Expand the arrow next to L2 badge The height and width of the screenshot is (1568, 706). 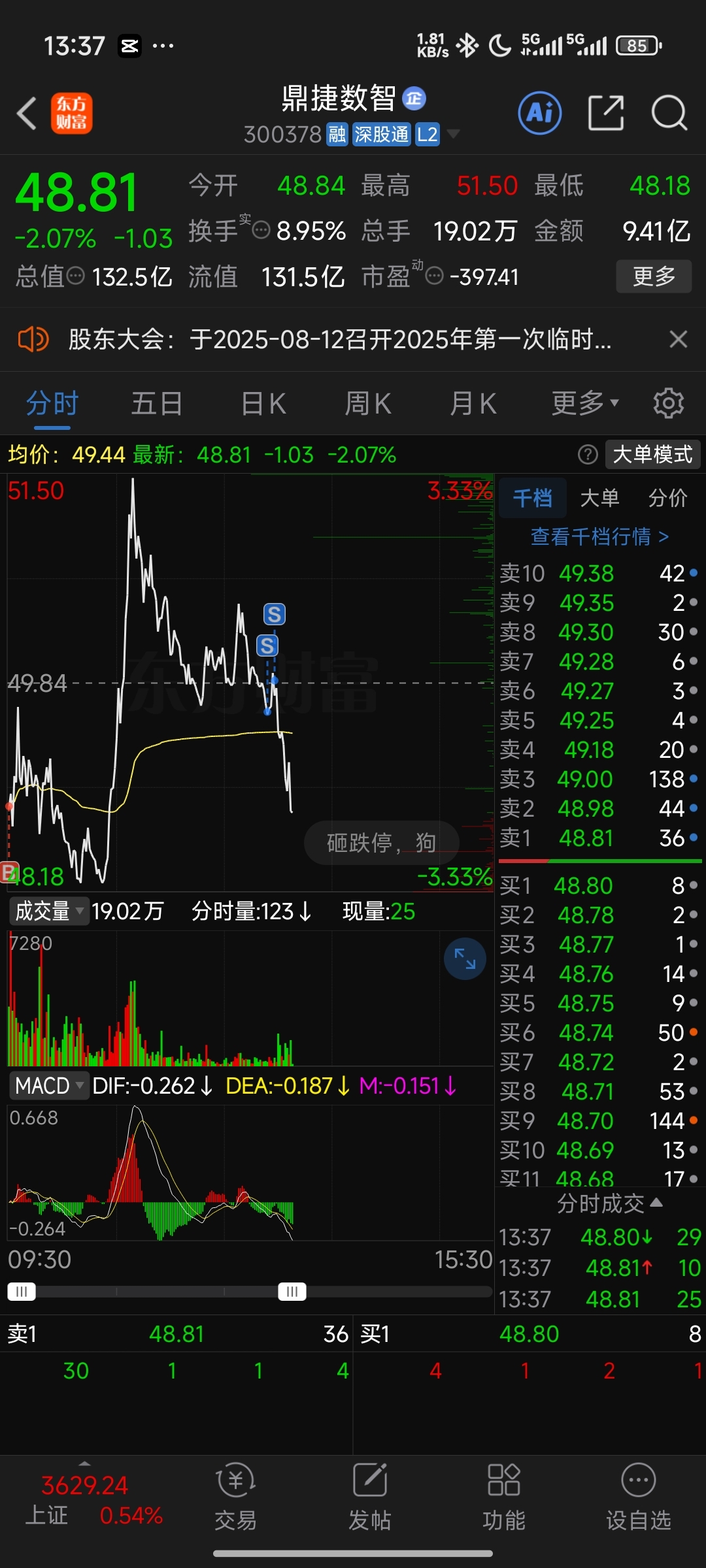pos(453,135)
